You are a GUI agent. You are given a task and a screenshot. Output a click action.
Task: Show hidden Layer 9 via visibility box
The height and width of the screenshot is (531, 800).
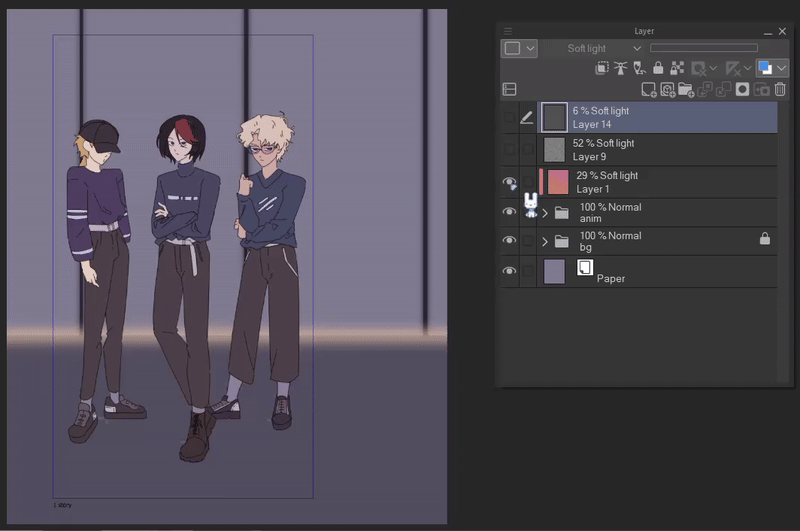click(509, 149)
